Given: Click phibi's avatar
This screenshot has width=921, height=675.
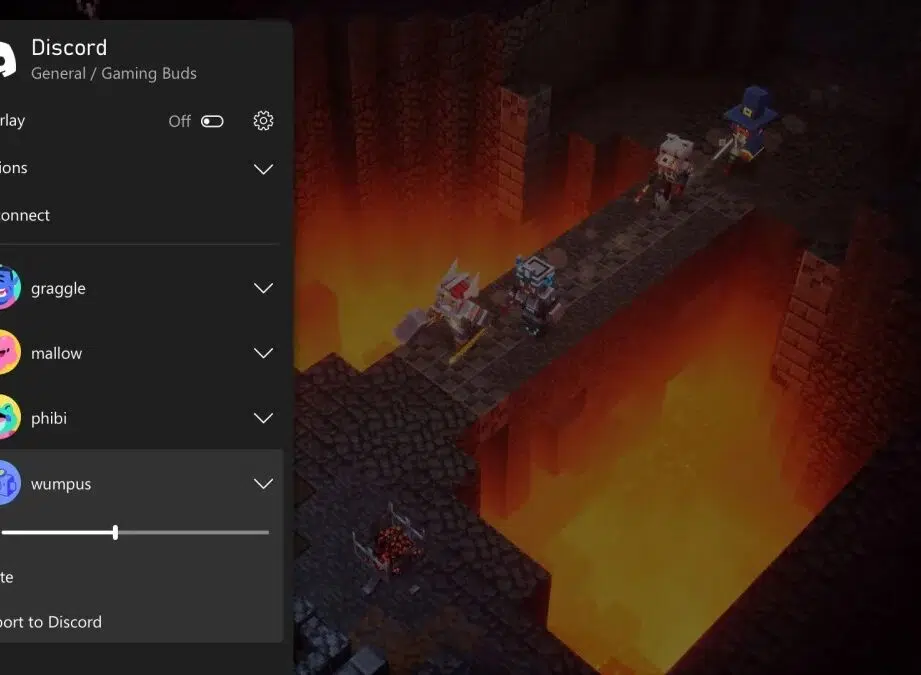Looking at the screenshot, I should pos(9,417).
